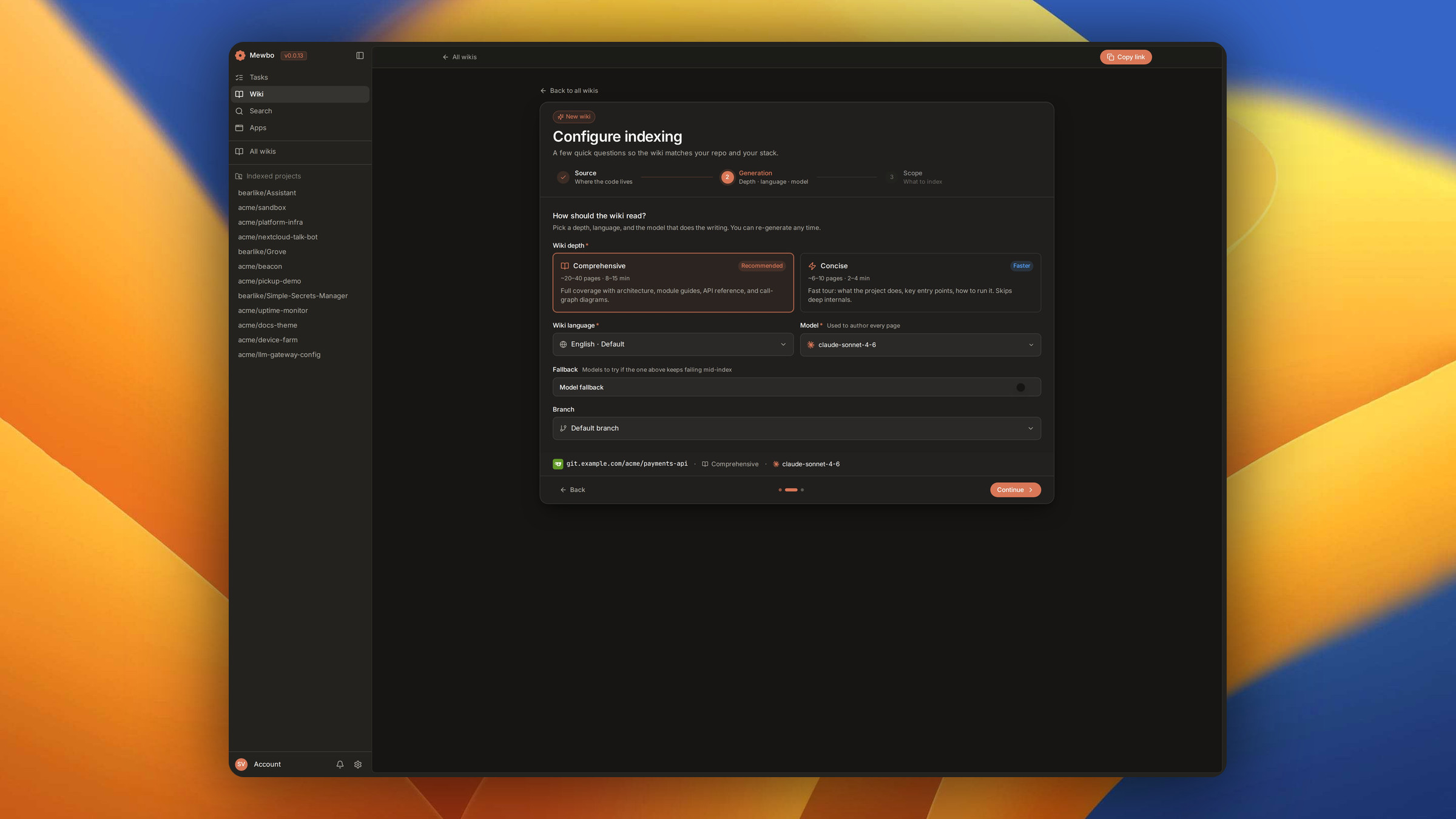This screenshot has width=1456, height=819.
Task: Select the Concise wiki depth option
Action: (920, 283)
